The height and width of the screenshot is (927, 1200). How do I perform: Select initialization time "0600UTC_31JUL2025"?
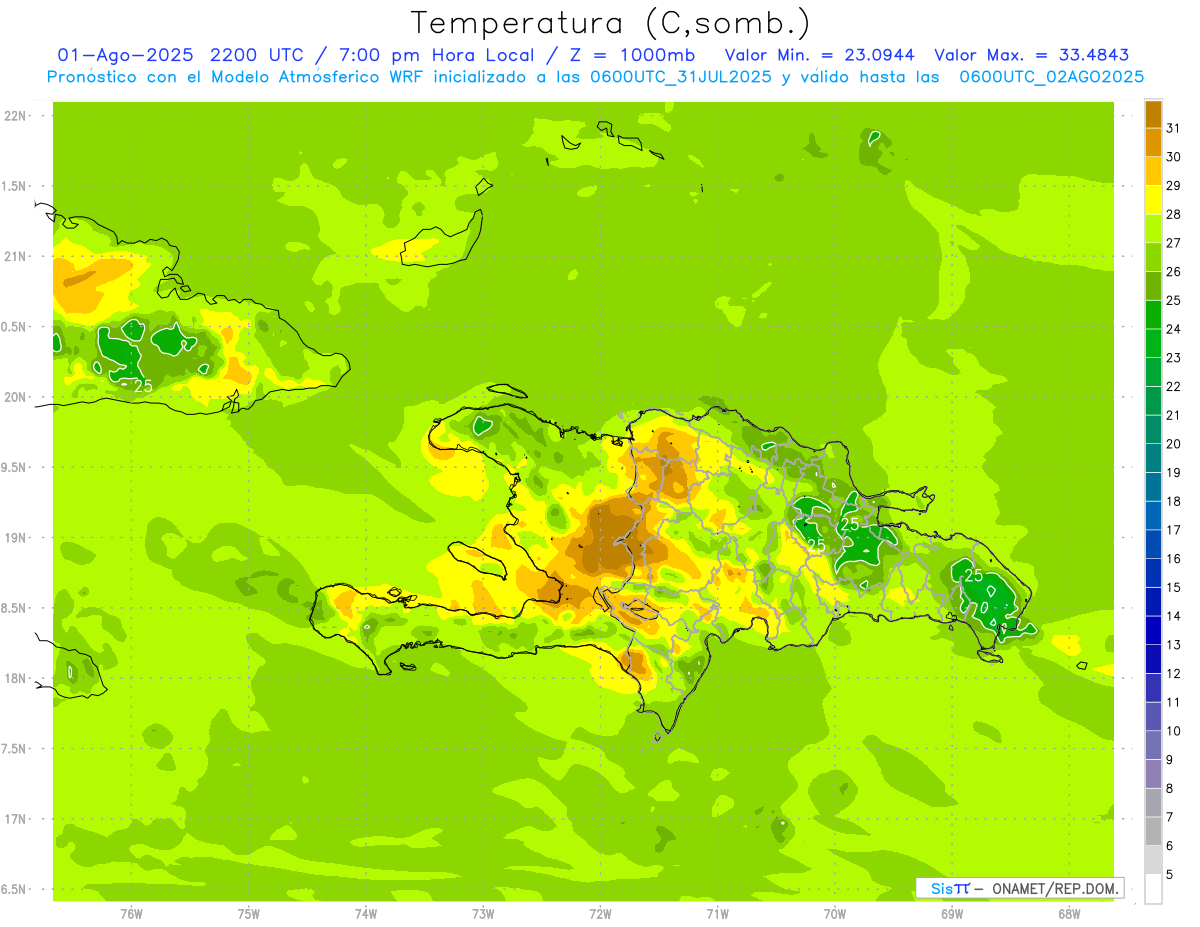(681, 77)
